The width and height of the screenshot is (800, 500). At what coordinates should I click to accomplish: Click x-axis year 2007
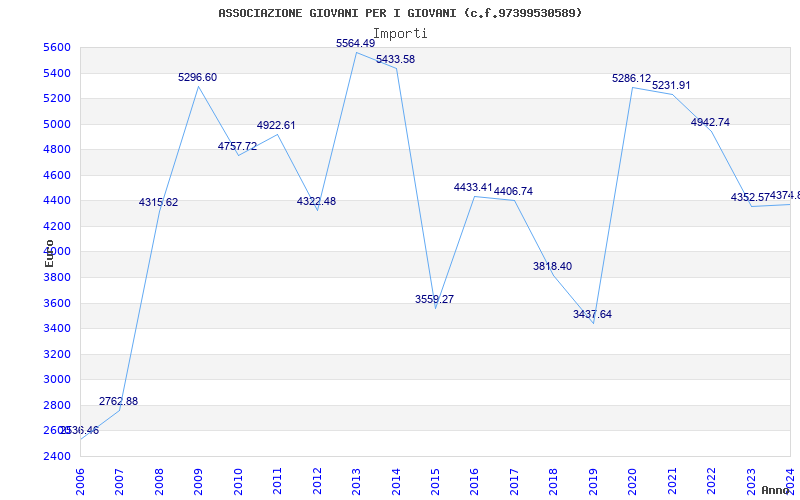tap(119, 482)
